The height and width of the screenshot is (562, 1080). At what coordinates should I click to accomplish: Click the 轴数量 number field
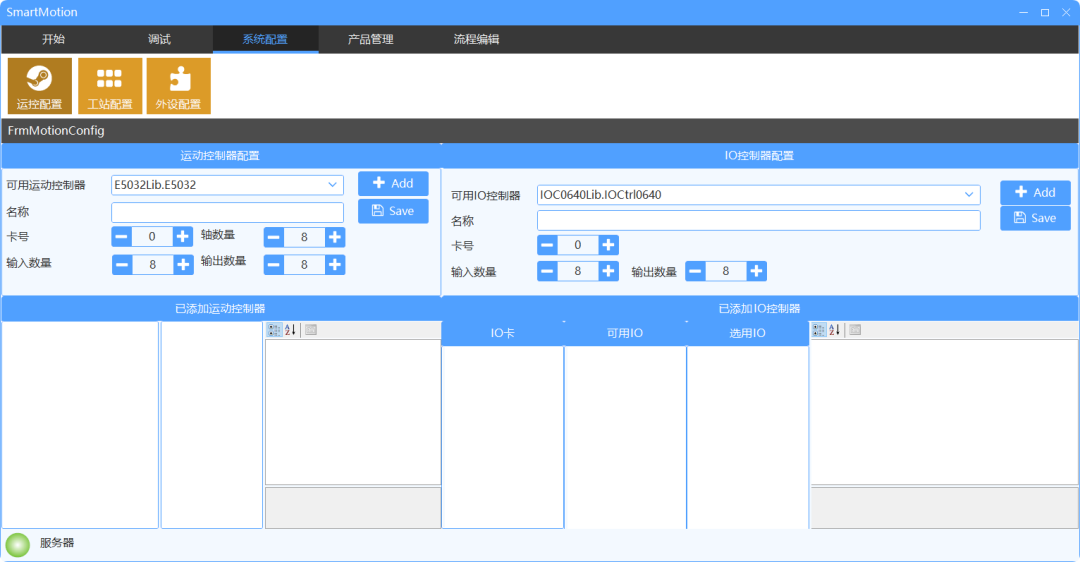pyautogui.click(x=304, y=238)
